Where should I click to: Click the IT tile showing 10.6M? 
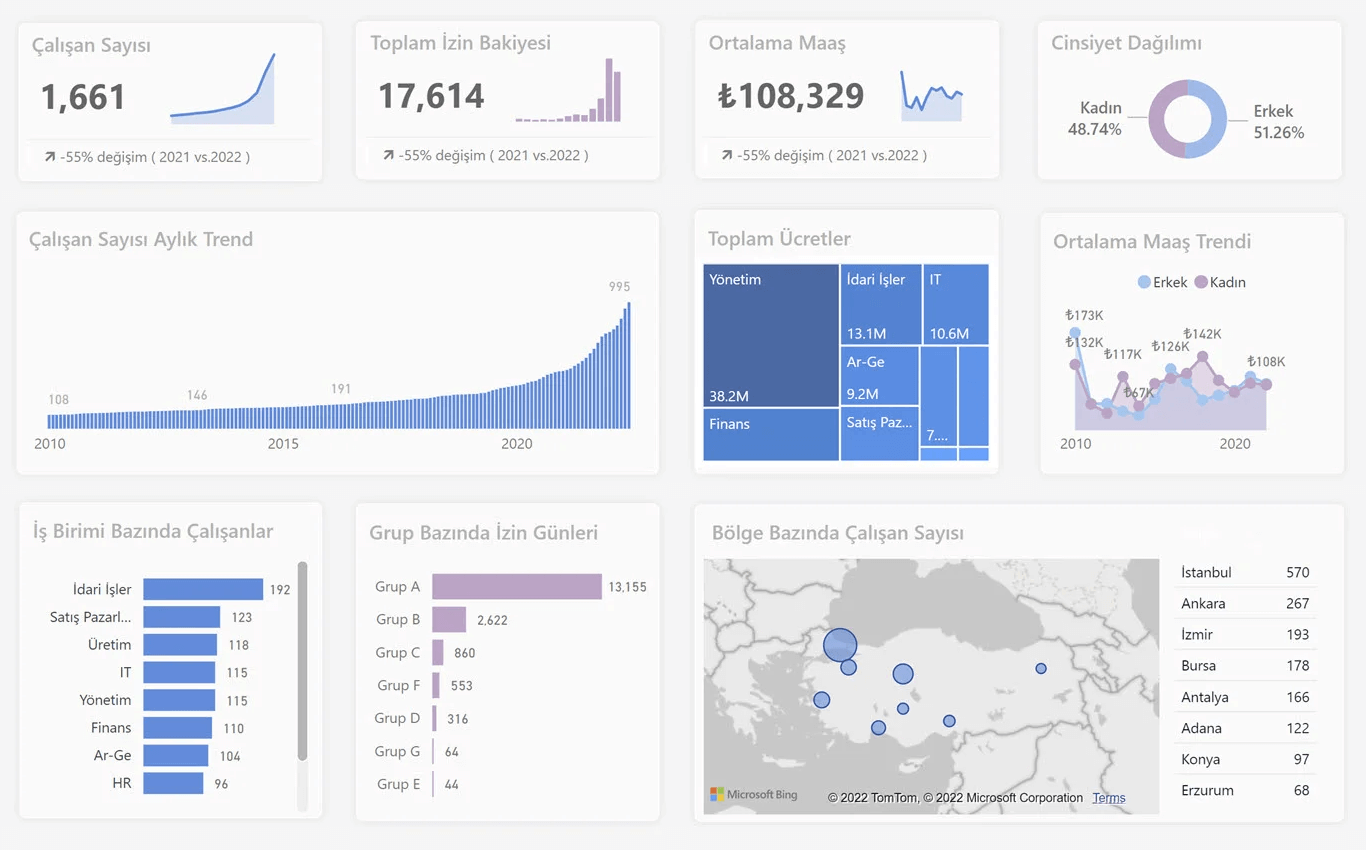[x=955, y=305]
